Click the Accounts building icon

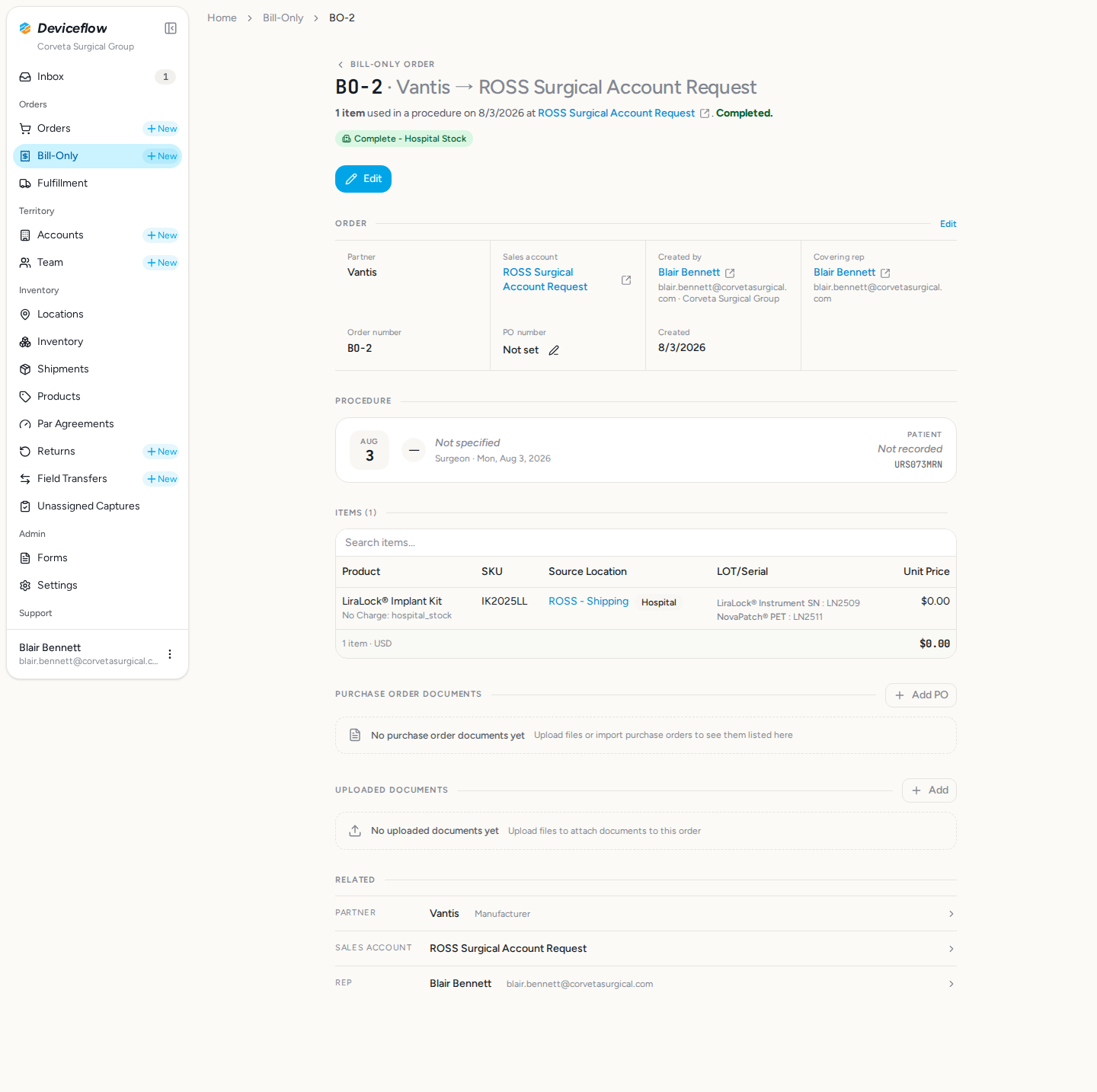[25, 235]
